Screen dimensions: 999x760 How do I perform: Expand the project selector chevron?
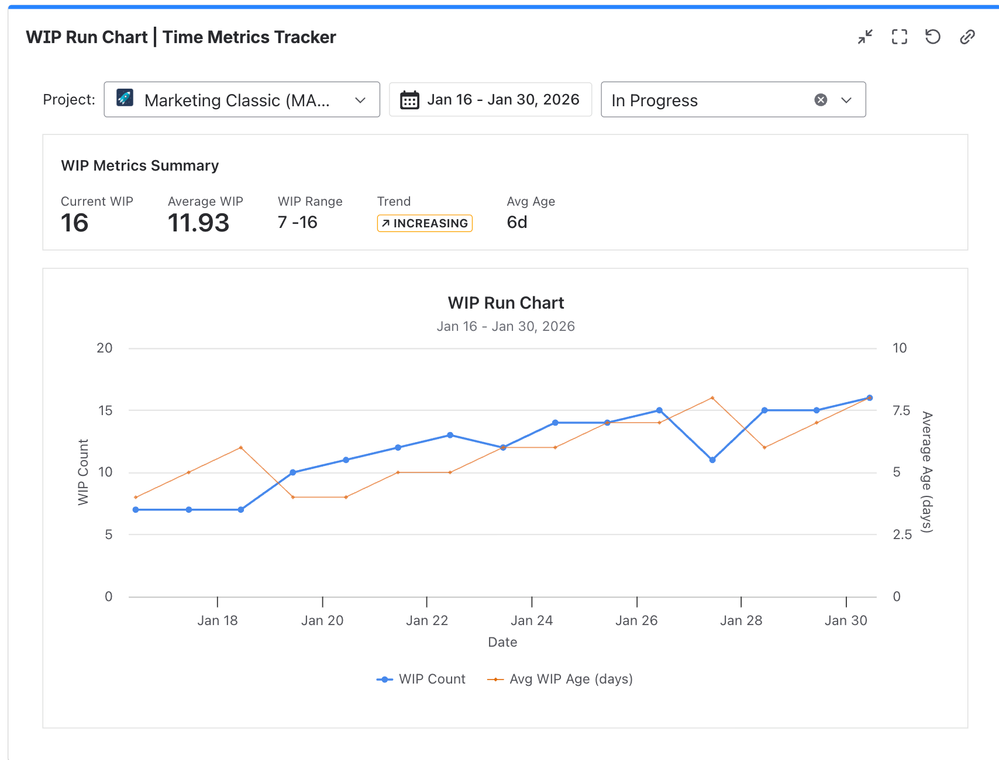(360, 100)
